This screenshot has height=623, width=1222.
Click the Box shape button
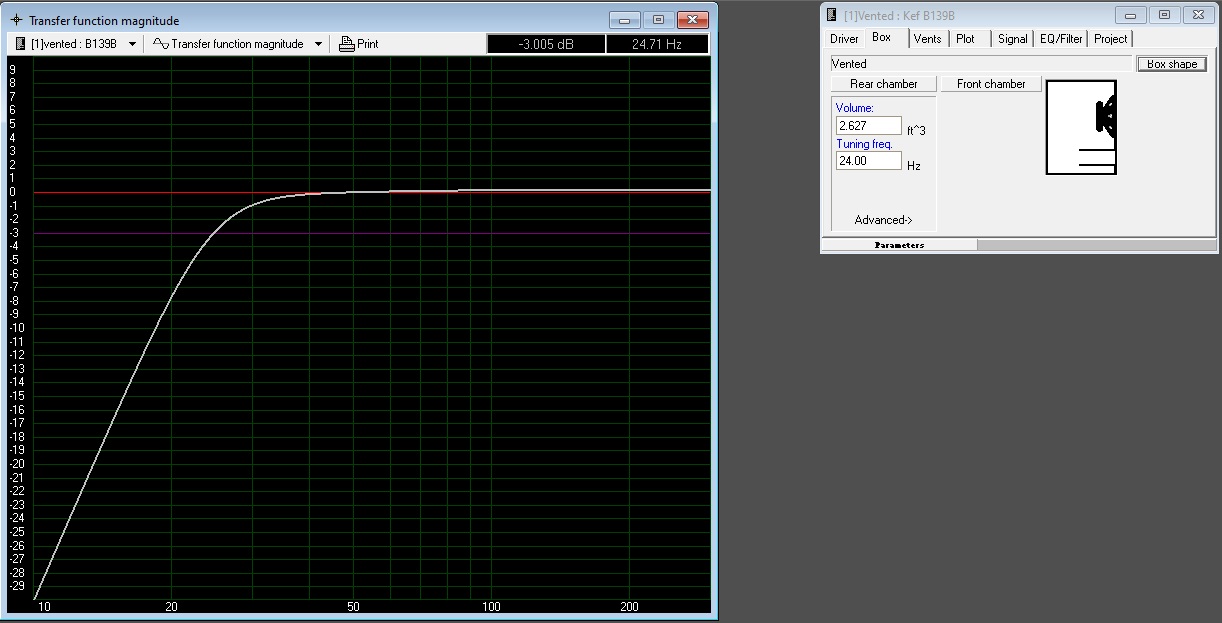point(1172,64)
